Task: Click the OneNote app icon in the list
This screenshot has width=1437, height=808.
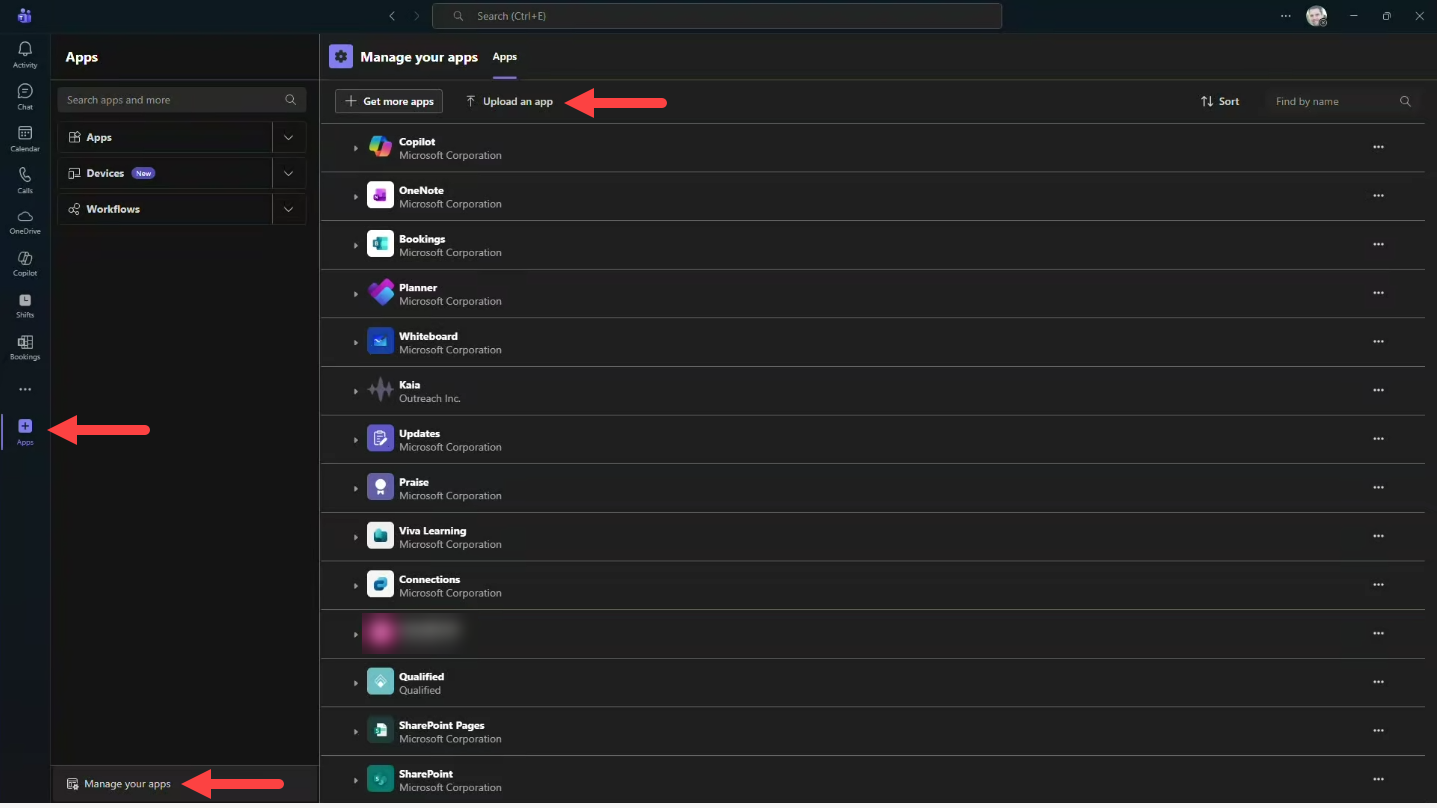Action: click(x=380, y=194)
